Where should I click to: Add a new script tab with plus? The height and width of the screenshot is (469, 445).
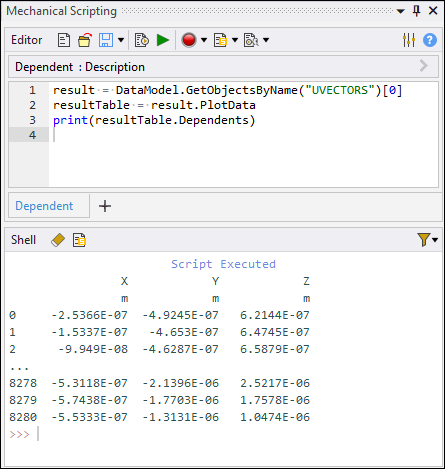(x=105, y=206)
